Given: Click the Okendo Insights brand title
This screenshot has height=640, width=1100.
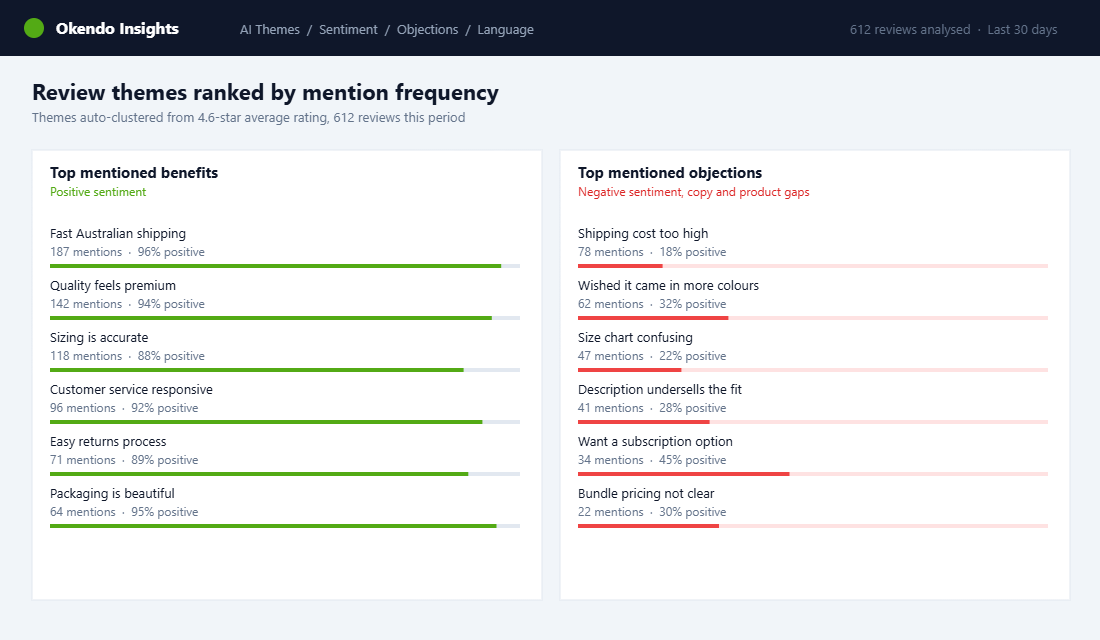Looking at the screenshot, I should (x=117, y=29).
